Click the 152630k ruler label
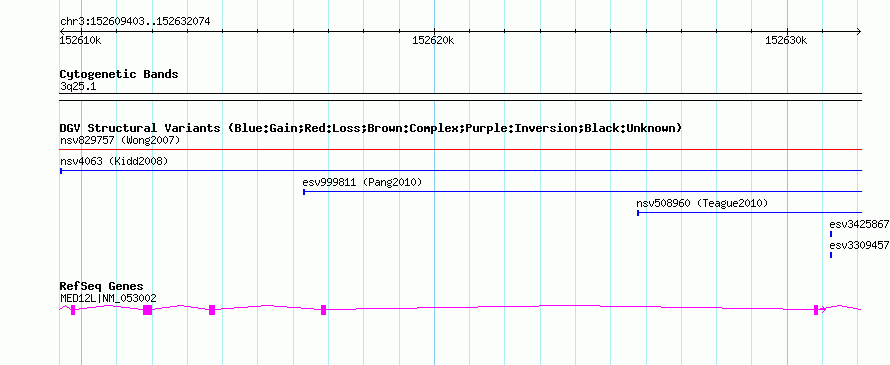This screenshot has height=365, width=890. pyautogui.click(x=786, y=40)
